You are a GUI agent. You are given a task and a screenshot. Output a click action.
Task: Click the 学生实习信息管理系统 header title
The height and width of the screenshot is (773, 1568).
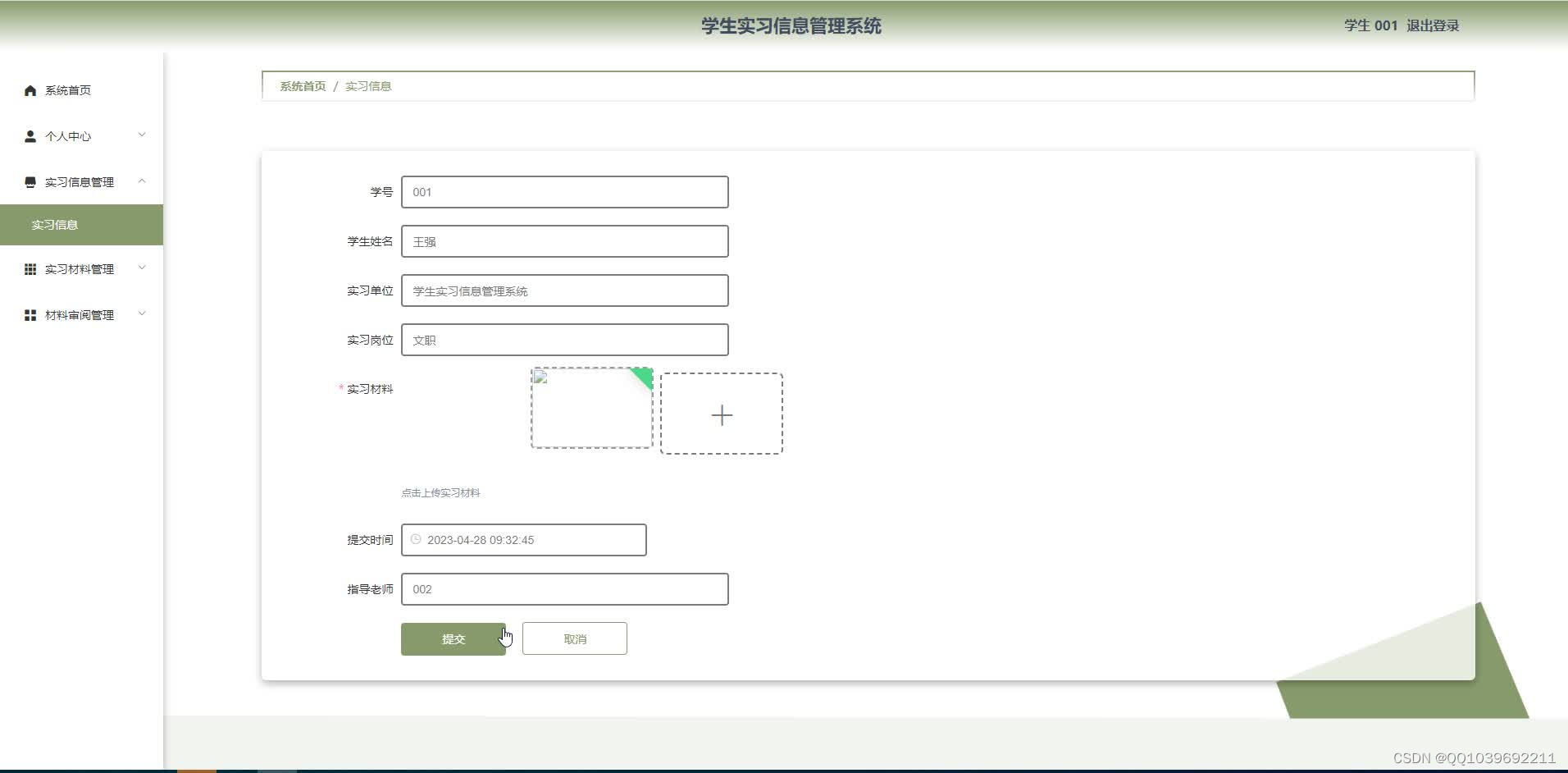point(791,26)
